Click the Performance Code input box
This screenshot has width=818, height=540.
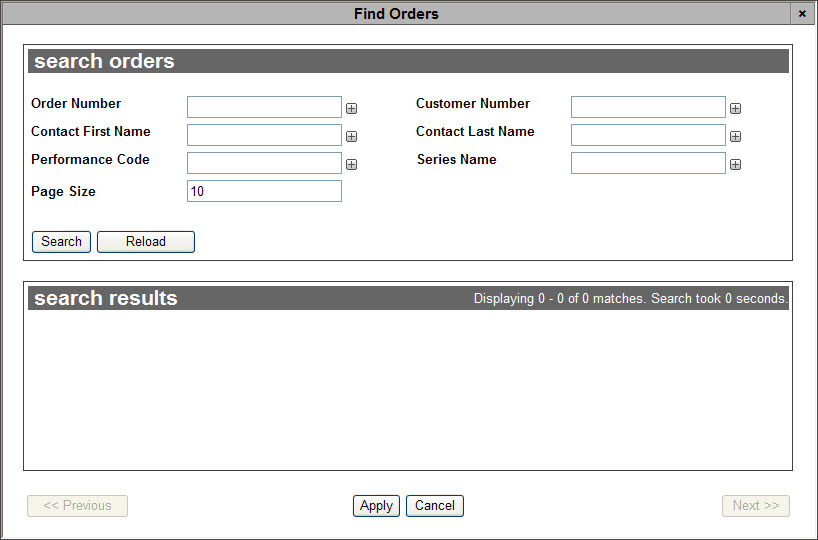(x=264, y=163)
